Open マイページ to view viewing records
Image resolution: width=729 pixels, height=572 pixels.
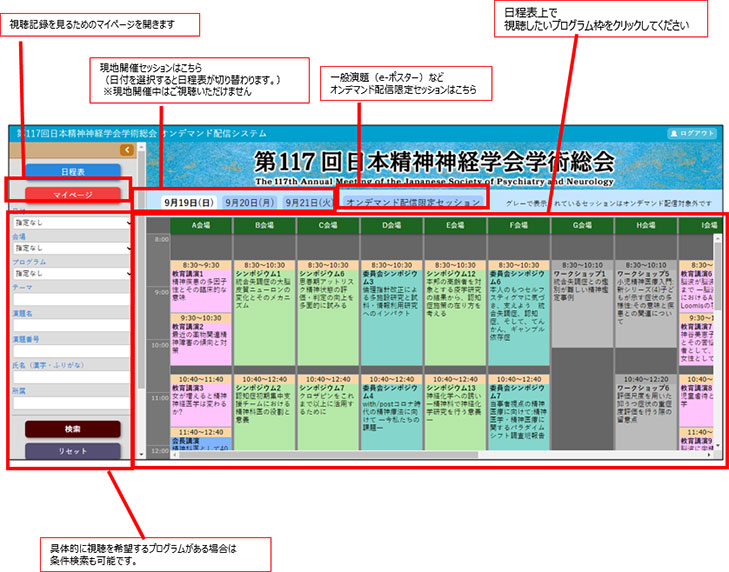[x=73, y=194]
